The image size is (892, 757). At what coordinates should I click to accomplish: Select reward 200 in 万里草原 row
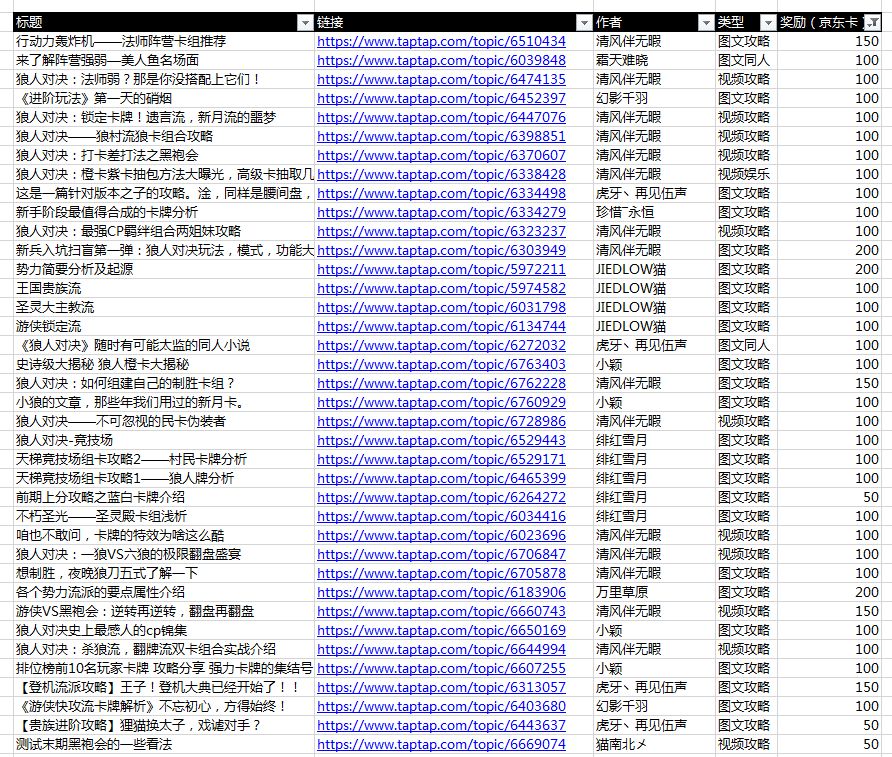[829, 593]
